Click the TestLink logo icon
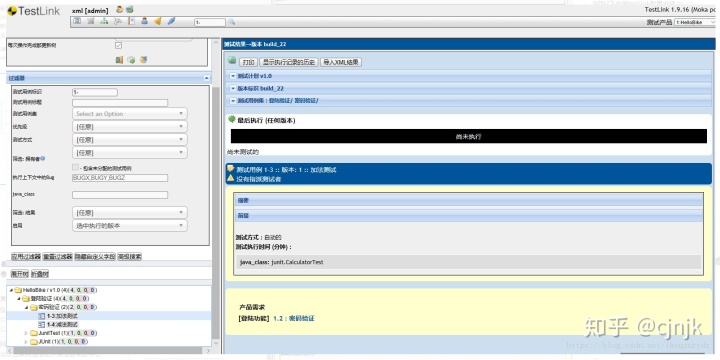This screenshot has height=360, width=720. coord(12,11)
